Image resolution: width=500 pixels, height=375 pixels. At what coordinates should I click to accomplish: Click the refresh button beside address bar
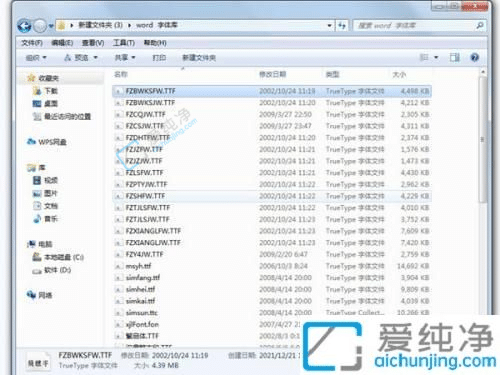pos(342,25)
